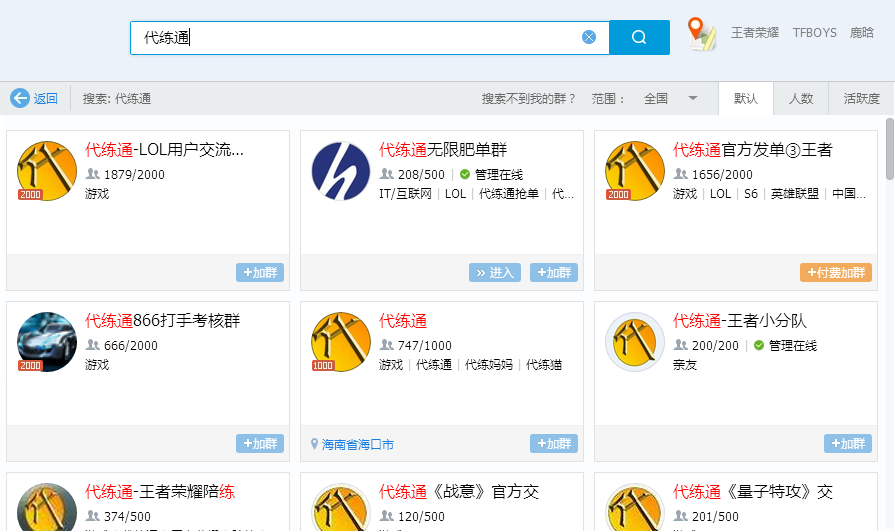Join the 代练通-LOL用户交流 group with 加群
The height and width of the screenshot is (532, 895).
(260, 272)
